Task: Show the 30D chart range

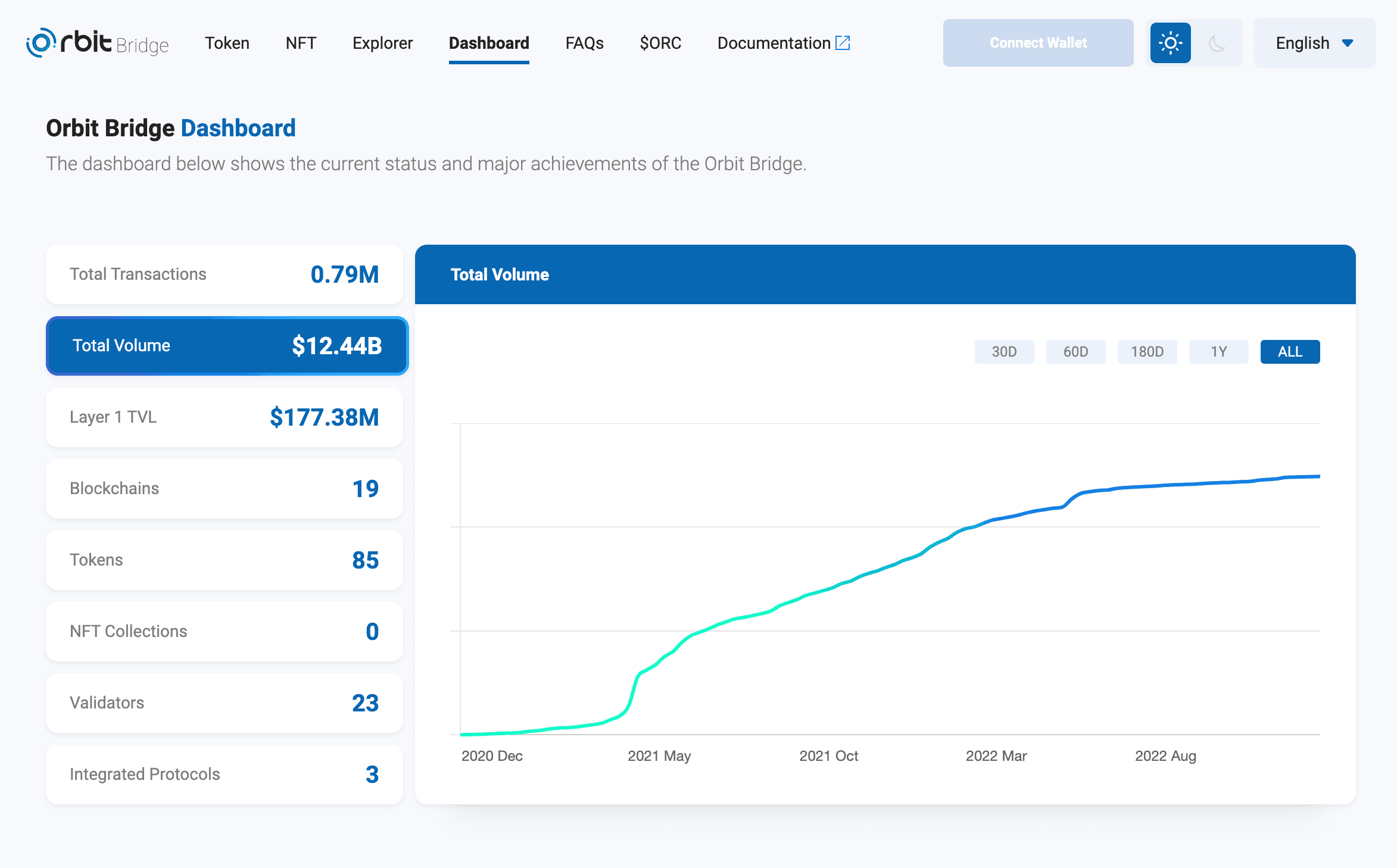Action: point(1004,352)
